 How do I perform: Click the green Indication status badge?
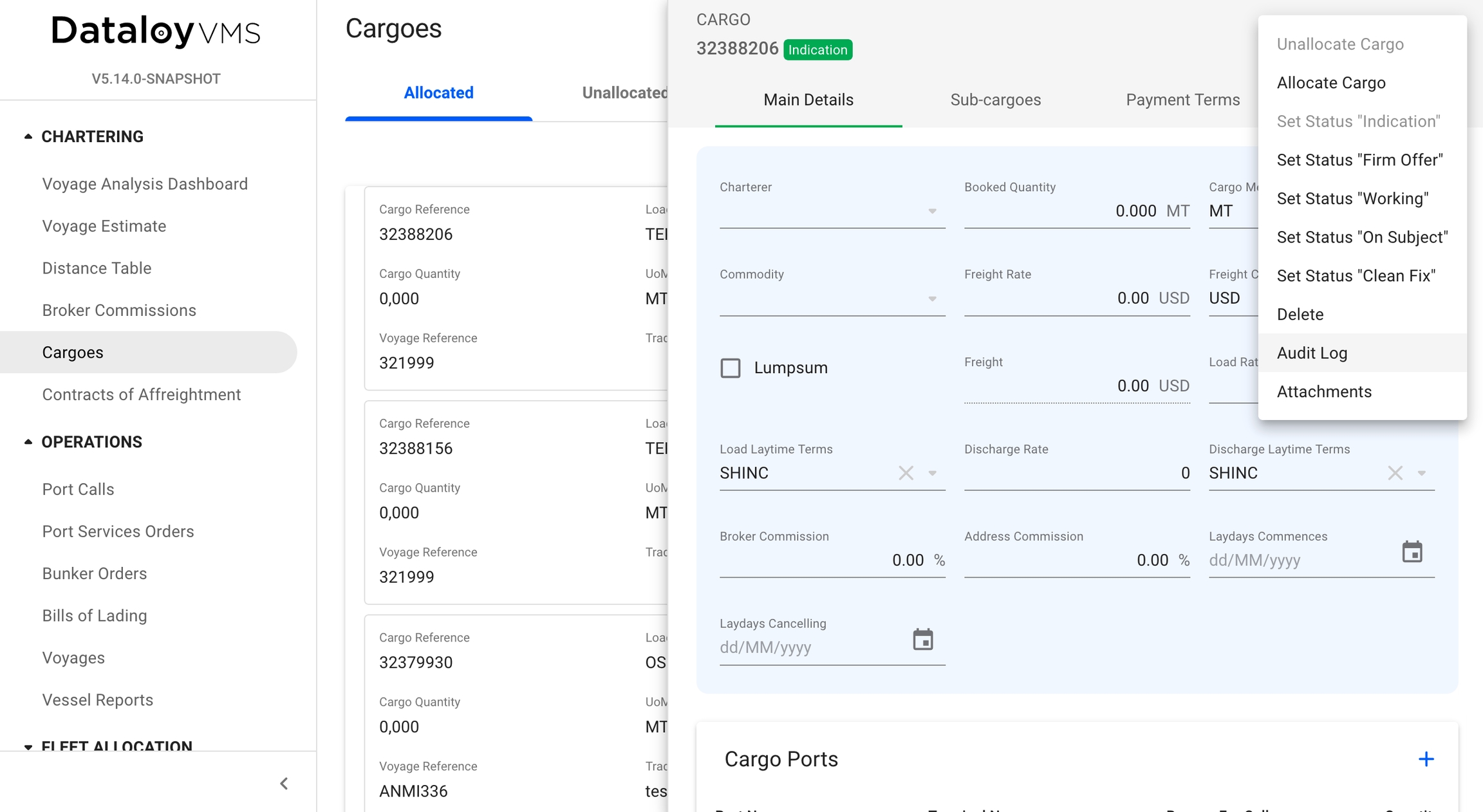pos(817,50)
